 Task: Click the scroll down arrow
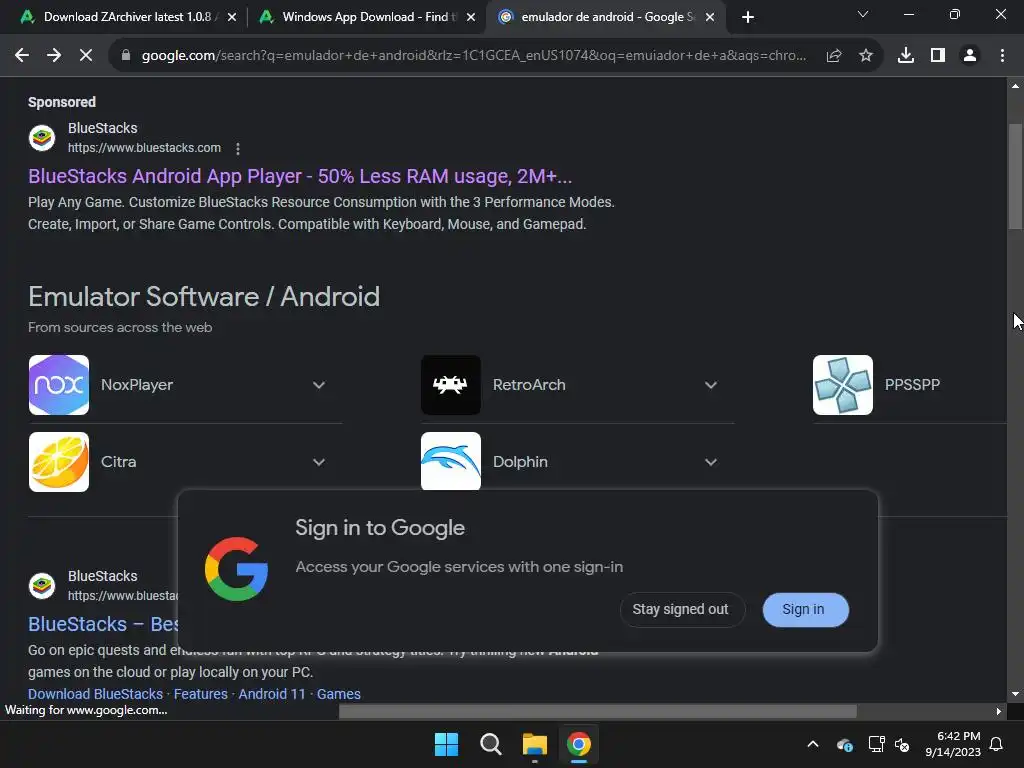pos(1015,694)
